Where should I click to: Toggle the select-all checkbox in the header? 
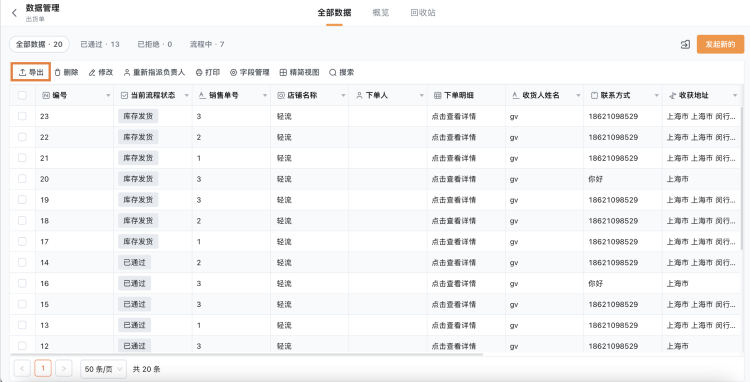click(x=22, y=95)
